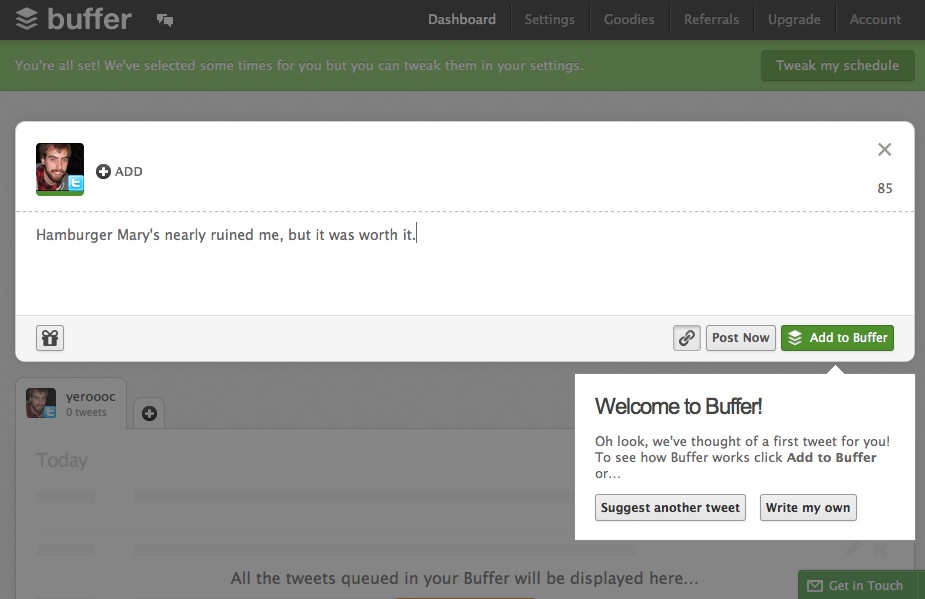Open the chat bubbles icon beside the logo
The image size is (925, 599).
tap(165, 20)
